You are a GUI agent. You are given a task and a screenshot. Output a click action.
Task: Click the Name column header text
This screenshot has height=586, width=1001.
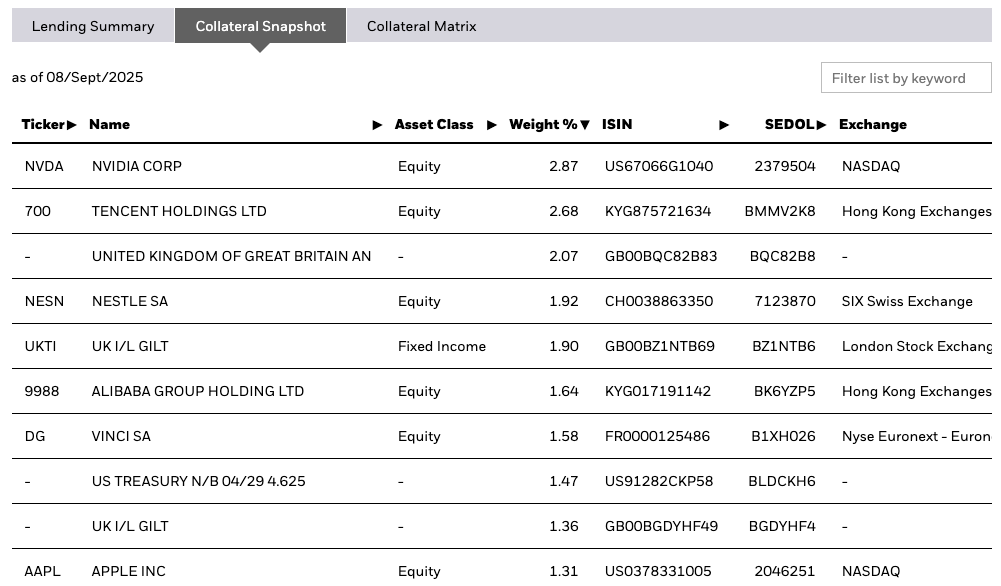[x=109, y=124]
